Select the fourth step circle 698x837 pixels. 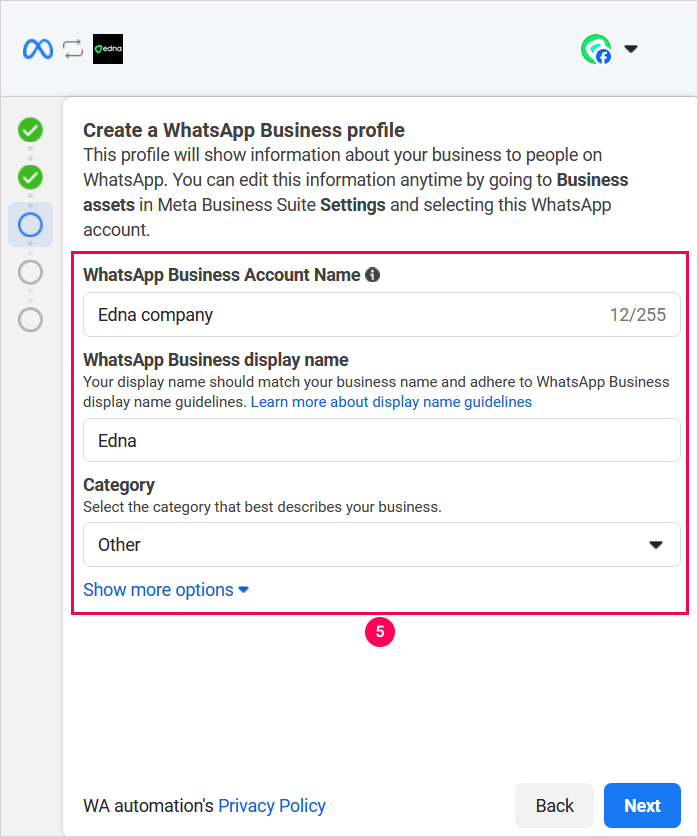click(31, 272)
